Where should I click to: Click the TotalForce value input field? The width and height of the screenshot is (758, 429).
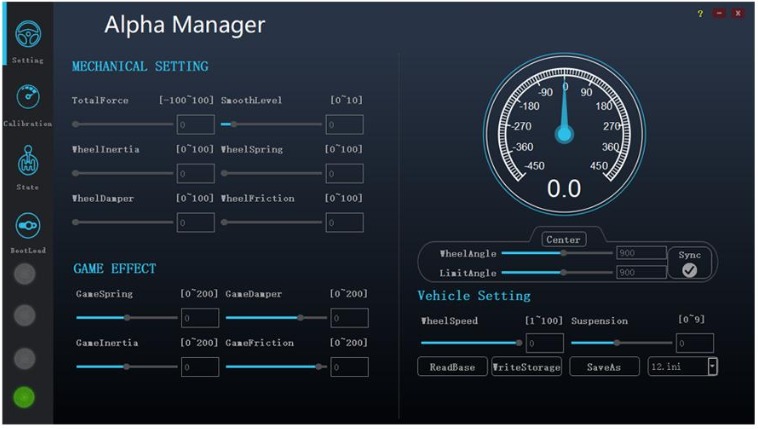(196, 125)
